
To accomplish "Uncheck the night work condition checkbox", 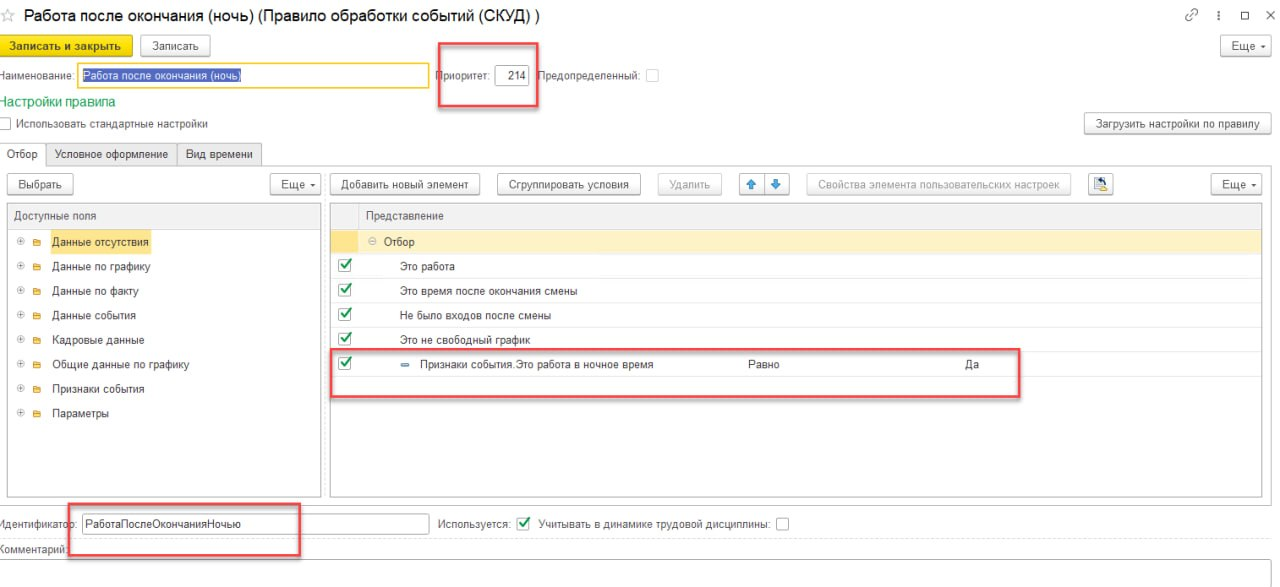I will [x=346, y=364].
